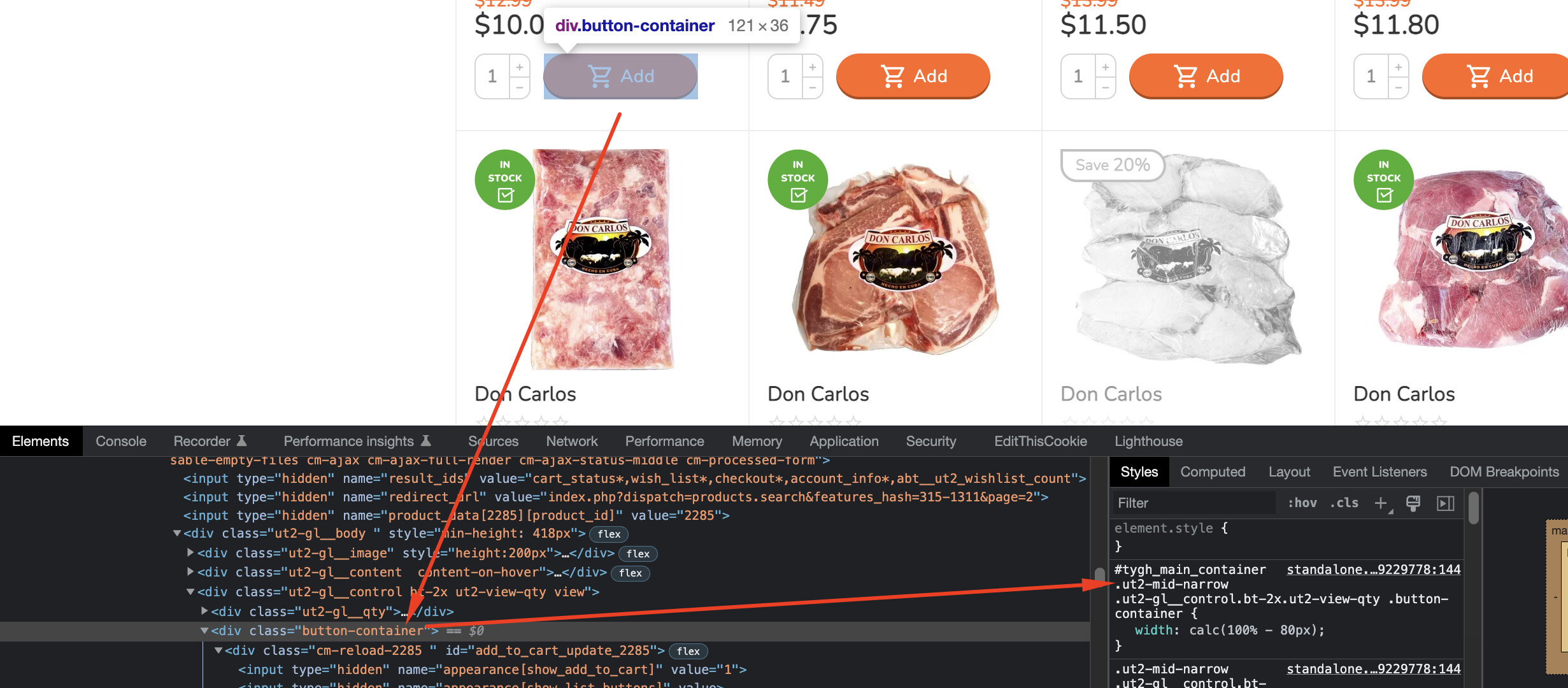Decrease quantity with minus on third product
Viewport: 1568px width, 688px height.
click(1106, 88)
